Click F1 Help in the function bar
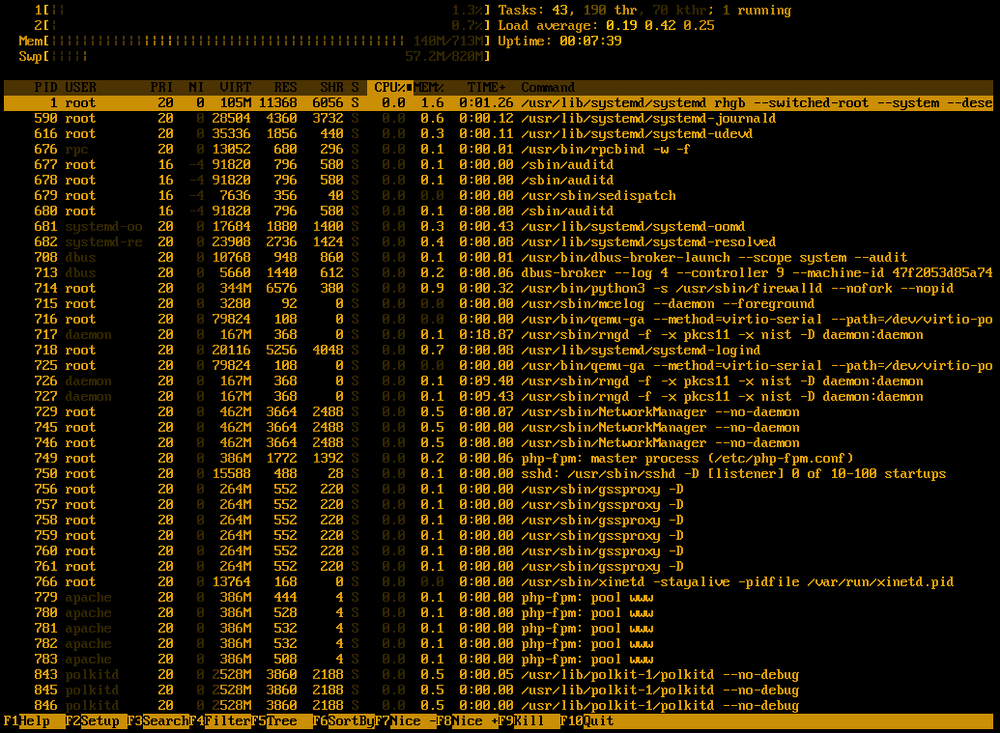 point(26,721)
